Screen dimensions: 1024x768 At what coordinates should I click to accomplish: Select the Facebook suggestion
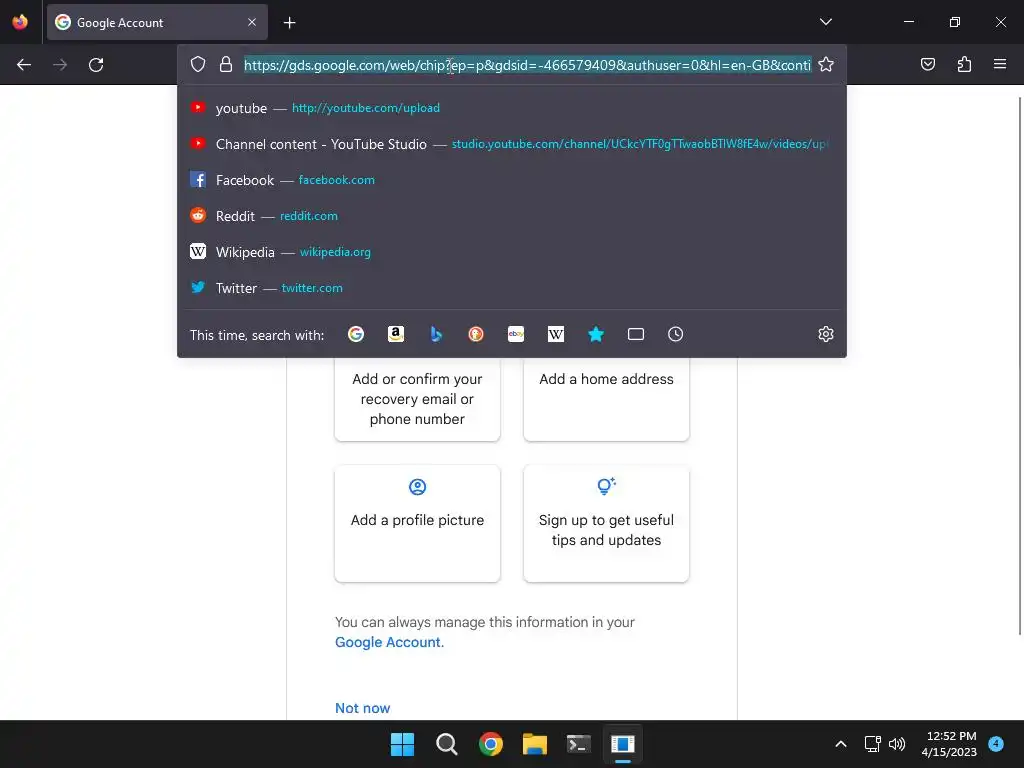tap(512, 180)
